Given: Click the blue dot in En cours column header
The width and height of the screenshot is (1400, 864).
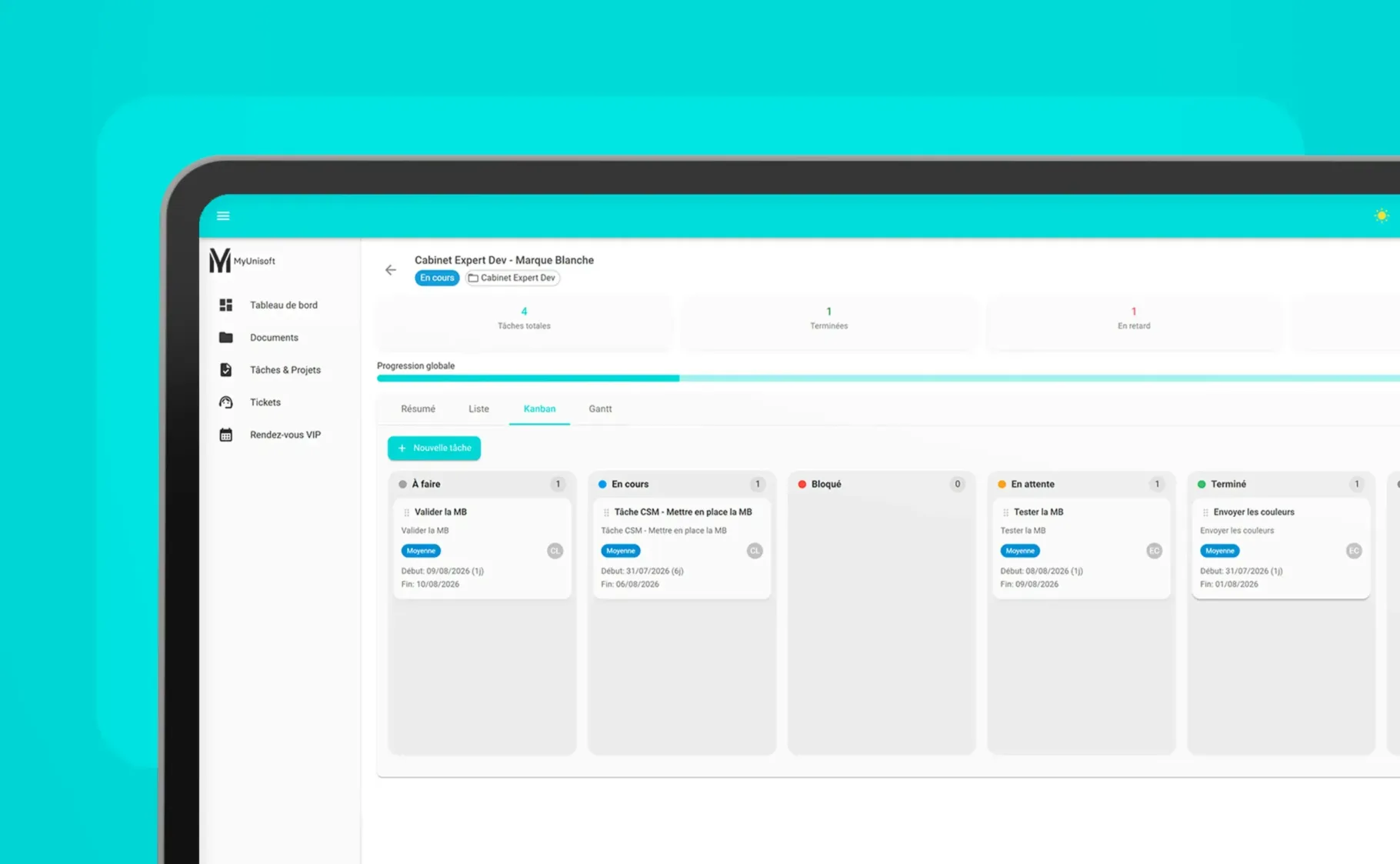Looking at the screenshot, I should click(602, 485).
